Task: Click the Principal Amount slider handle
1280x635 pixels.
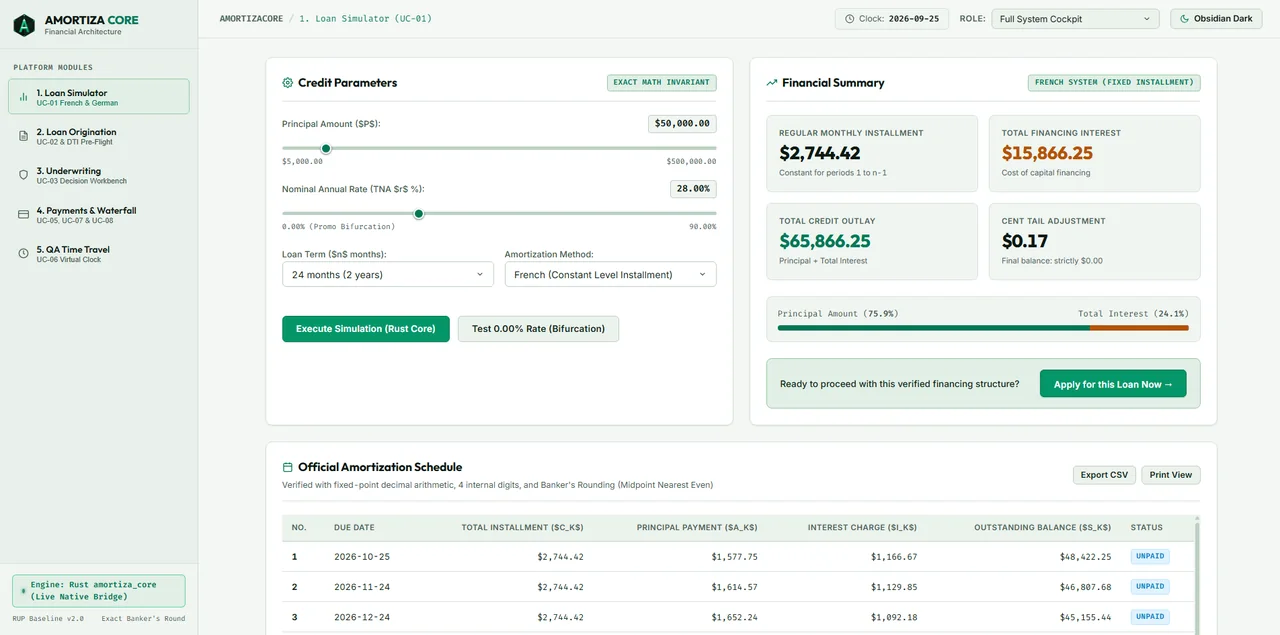Action: pyautogui.click(x=326, y=148)
